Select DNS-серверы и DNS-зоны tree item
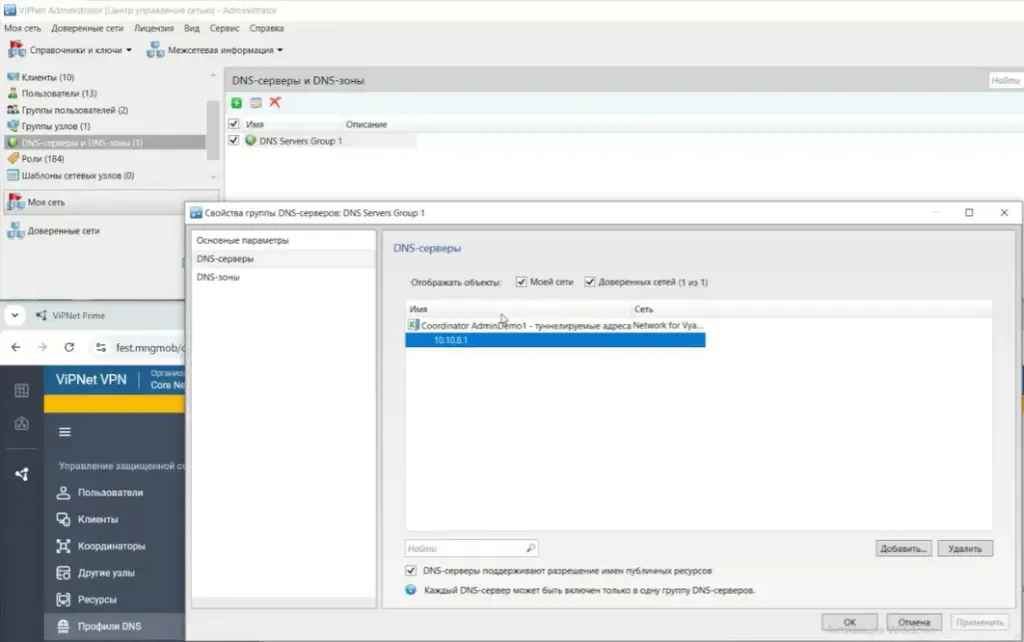 104,142
